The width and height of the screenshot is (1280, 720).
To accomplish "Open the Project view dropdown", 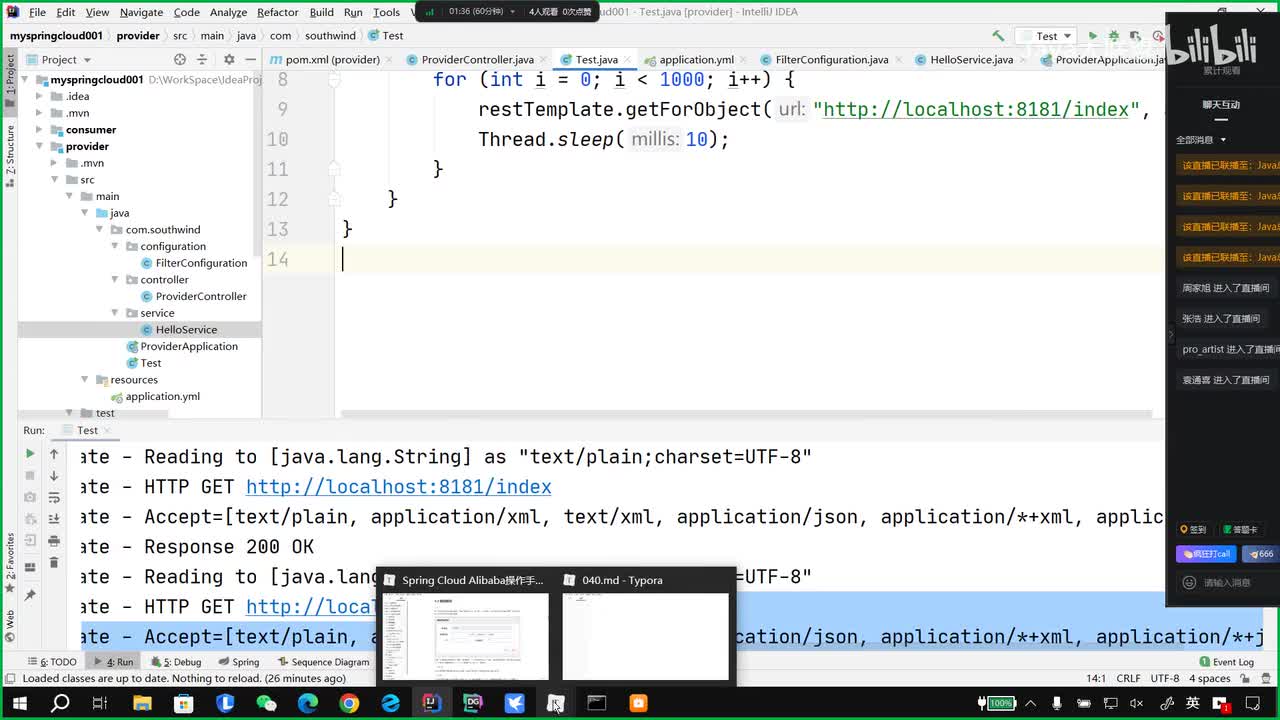I will point(59,60).
